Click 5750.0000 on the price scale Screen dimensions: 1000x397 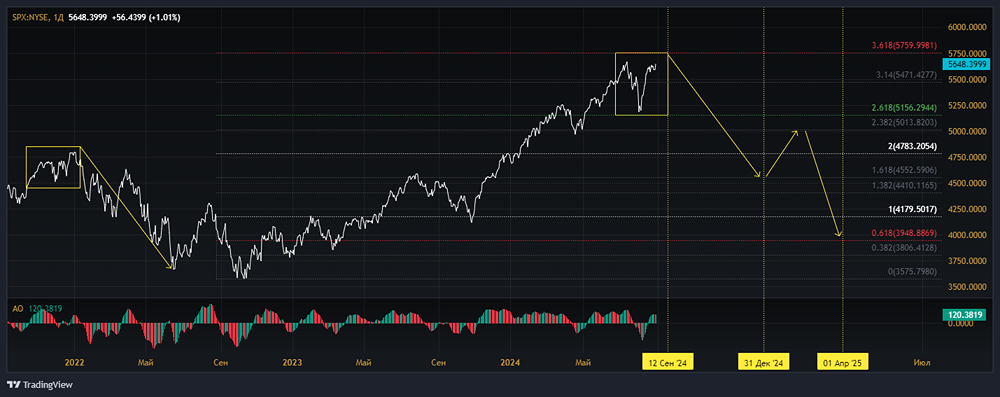967,54
